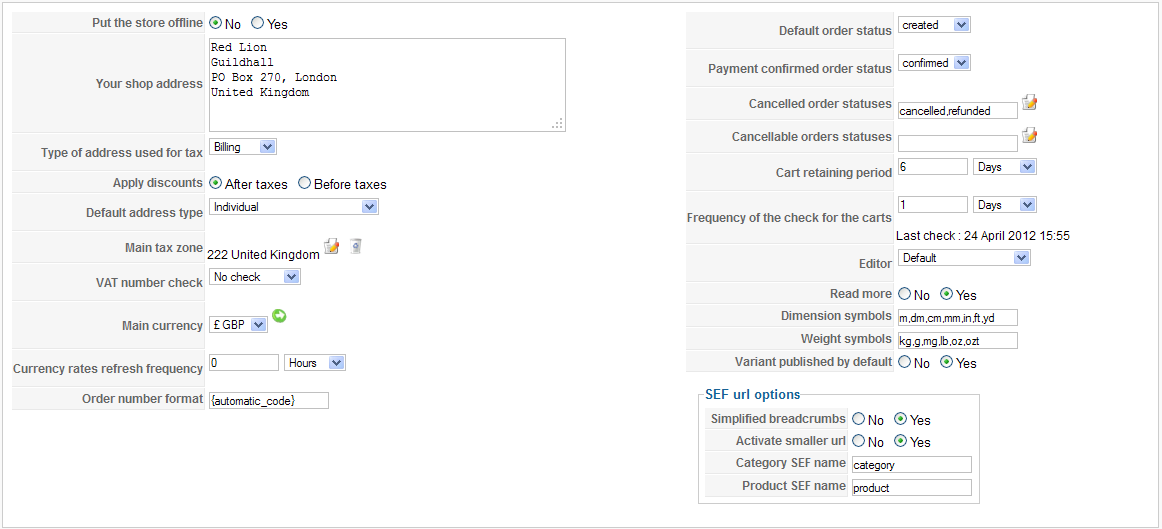Set Read more to No
Viewport: 1162px width, 529px height.
(904, 294)
